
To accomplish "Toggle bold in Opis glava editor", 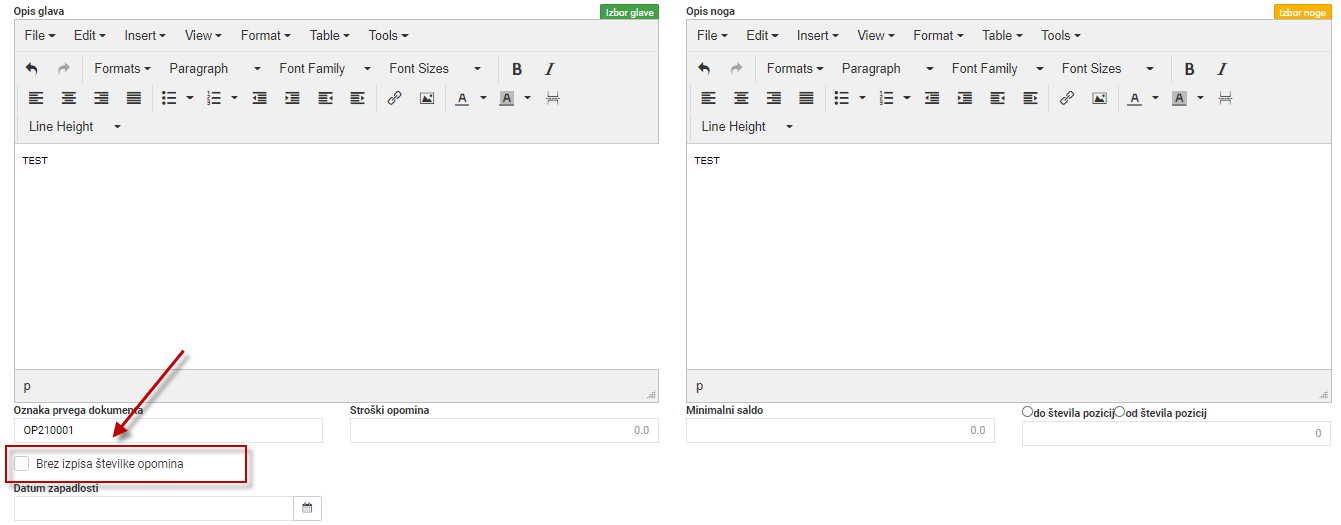I will 517,69.
